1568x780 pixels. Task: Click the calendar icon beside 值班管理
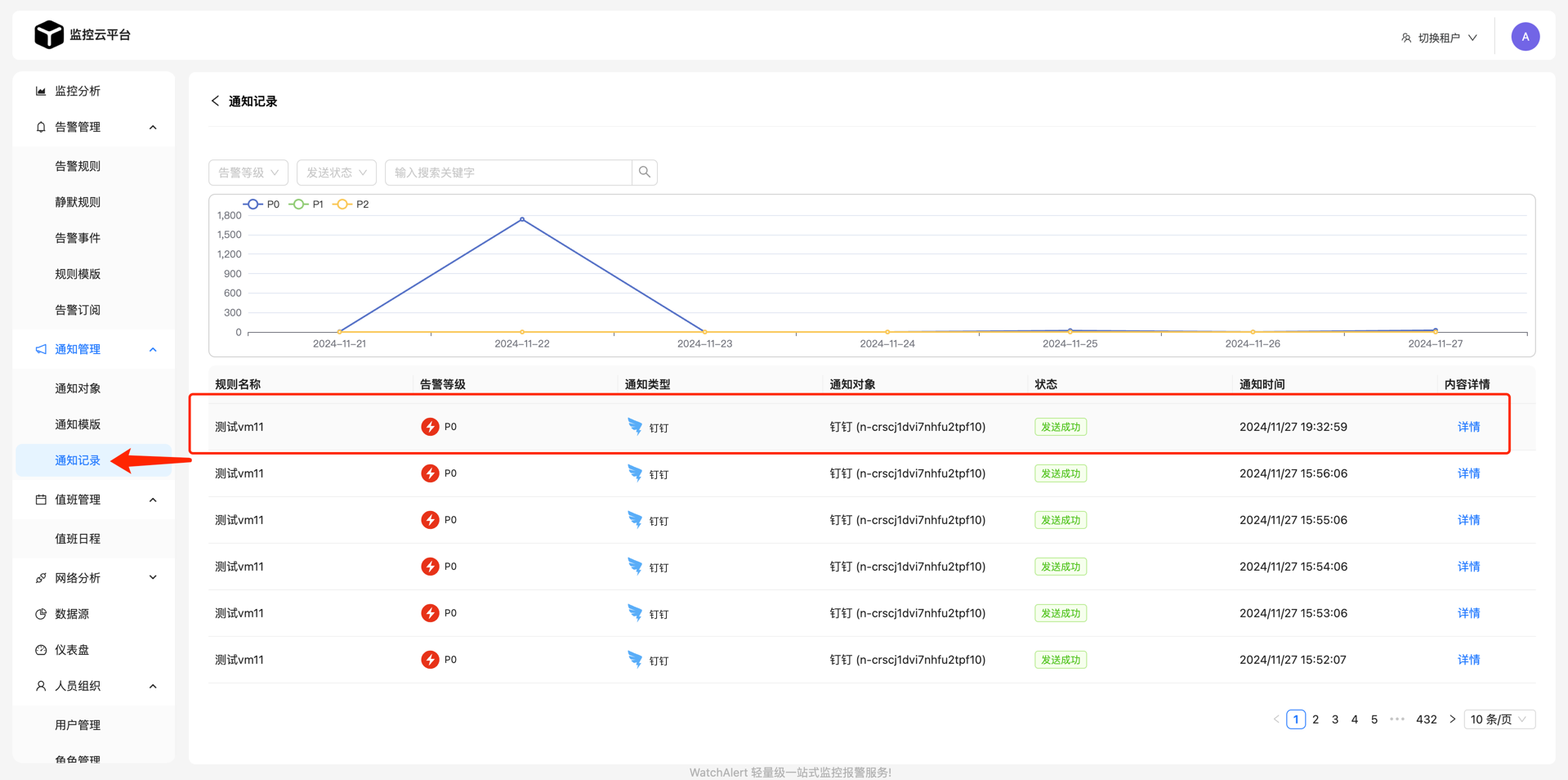tap(41, 500)
